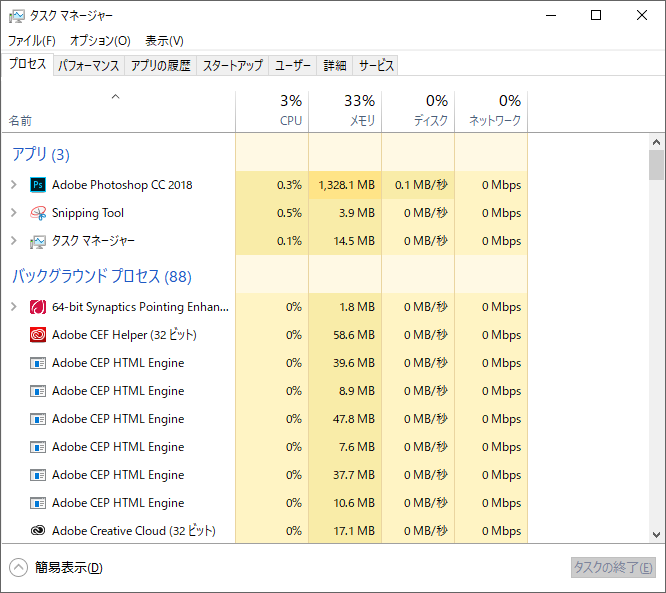
Task: Click the vertical scrollbar thumb
Action: 656,165
